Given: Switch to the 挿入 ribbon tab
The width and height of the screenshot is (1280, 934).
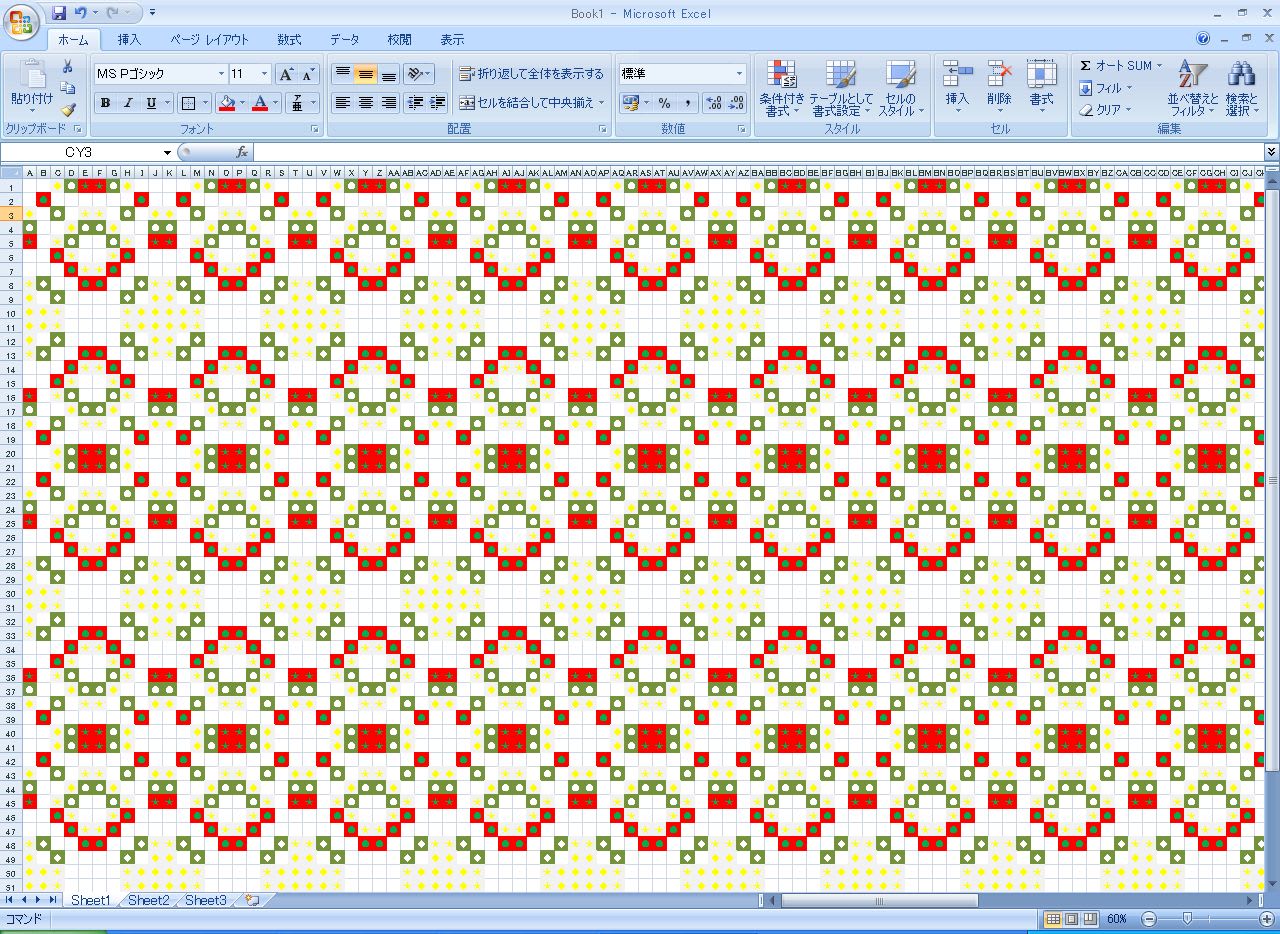Looking at the screenshot, I should click(x=129, y=40).
